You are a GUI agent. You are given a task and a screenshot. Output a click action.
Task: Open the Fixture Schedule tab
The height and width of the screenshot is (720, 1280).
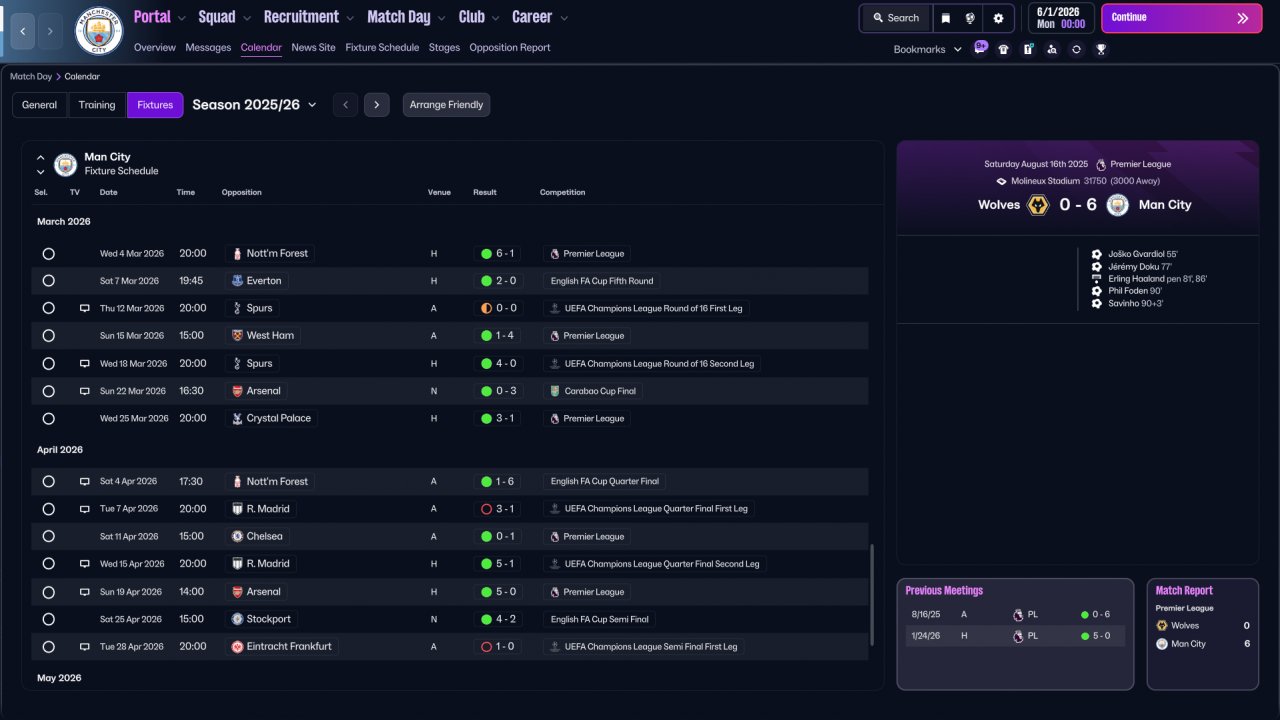tap(382, 47)
